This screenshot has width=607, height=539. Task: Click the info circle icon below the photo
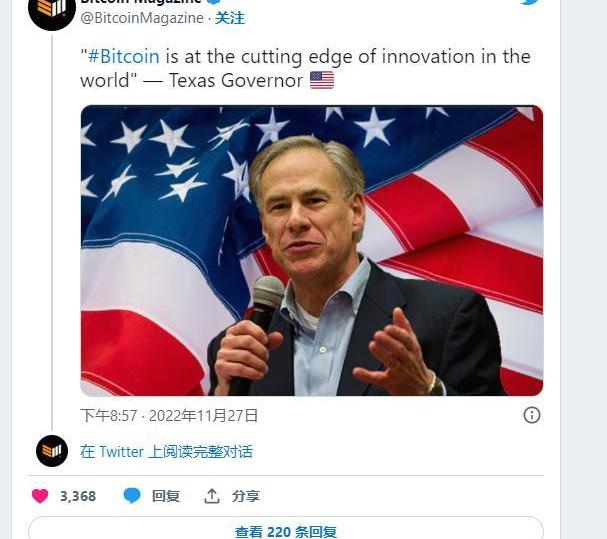[x=532, y=415]
